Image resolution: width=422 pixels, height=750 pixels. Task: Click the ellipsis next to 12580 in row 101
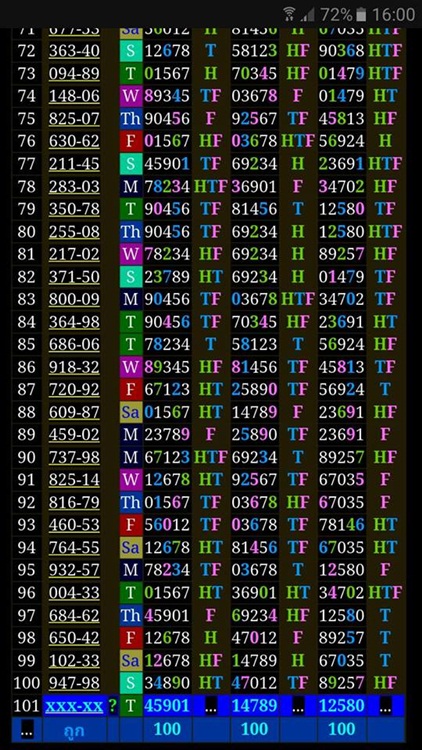click(385, 706)
